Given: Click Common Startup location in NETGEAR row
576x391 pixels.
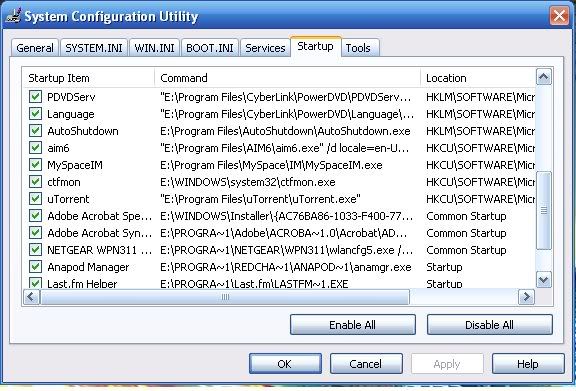Looking at the screenshot, I should pyautogui.click(x=466, y=250).
